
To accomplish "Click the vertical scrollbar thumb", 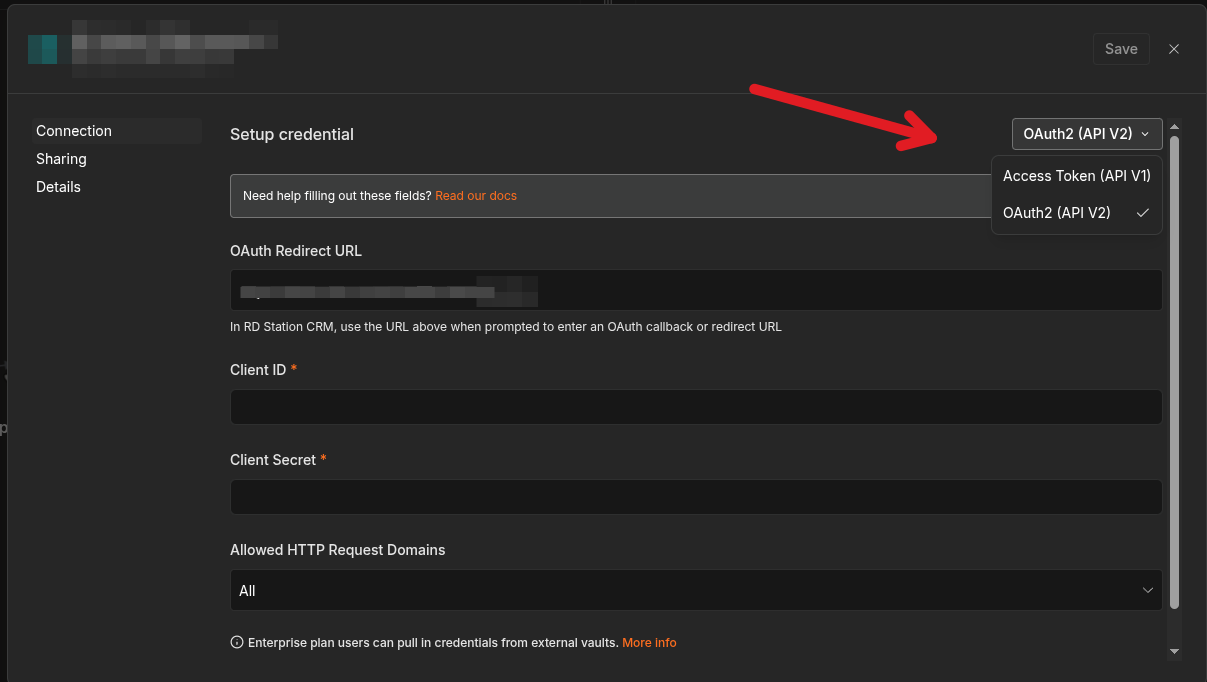I will coord(1175,371).
